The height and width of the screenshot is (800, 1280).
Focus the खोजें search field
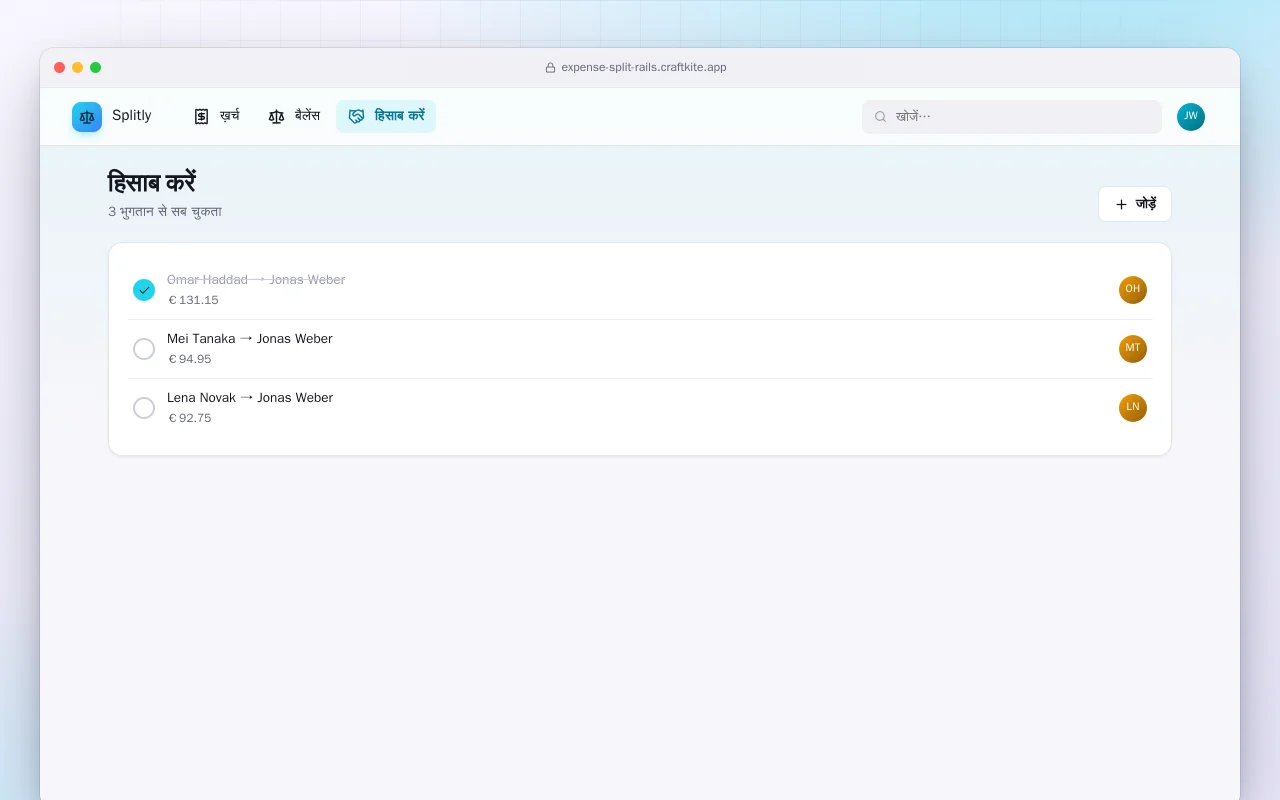pos(1012,117)
